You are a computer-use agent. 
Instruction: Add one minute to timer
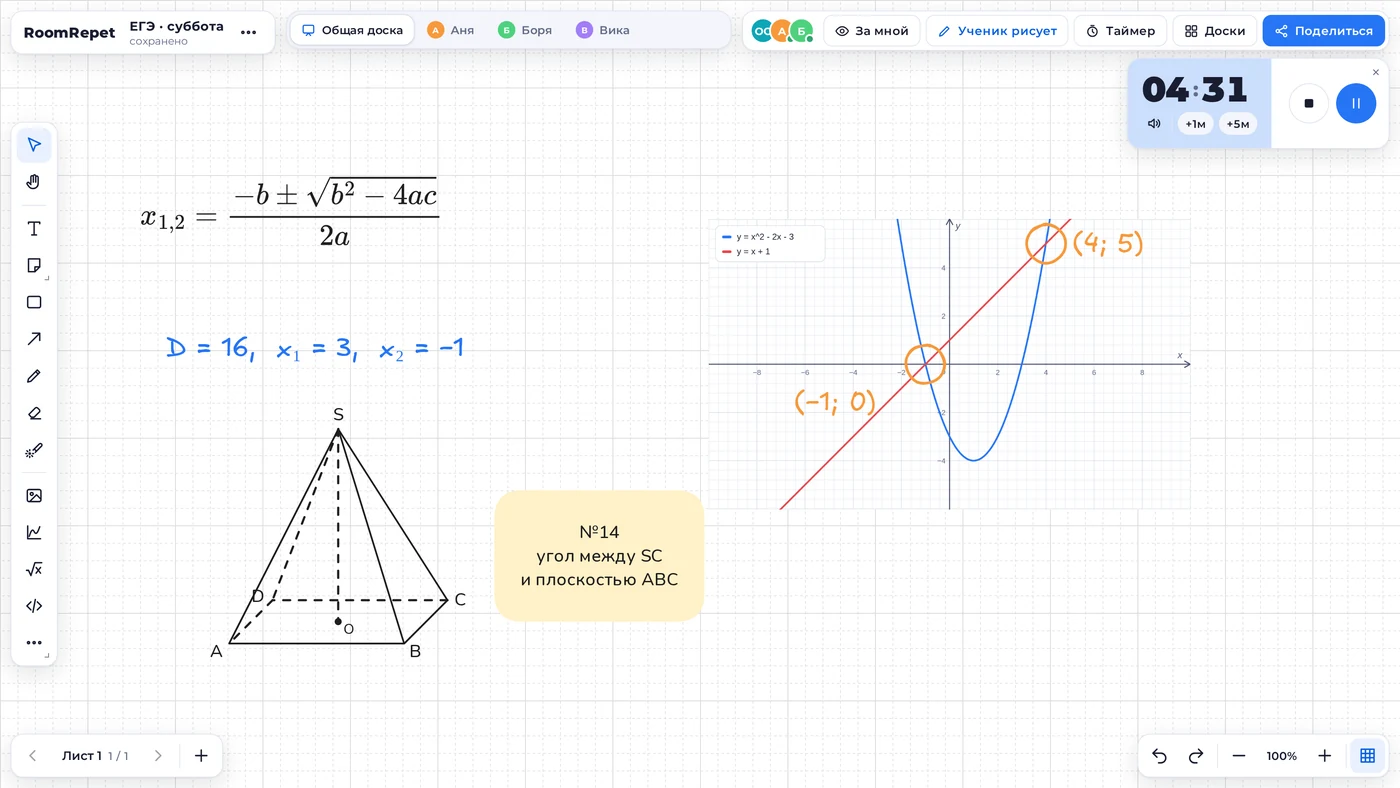click(x=1196, y=124)
